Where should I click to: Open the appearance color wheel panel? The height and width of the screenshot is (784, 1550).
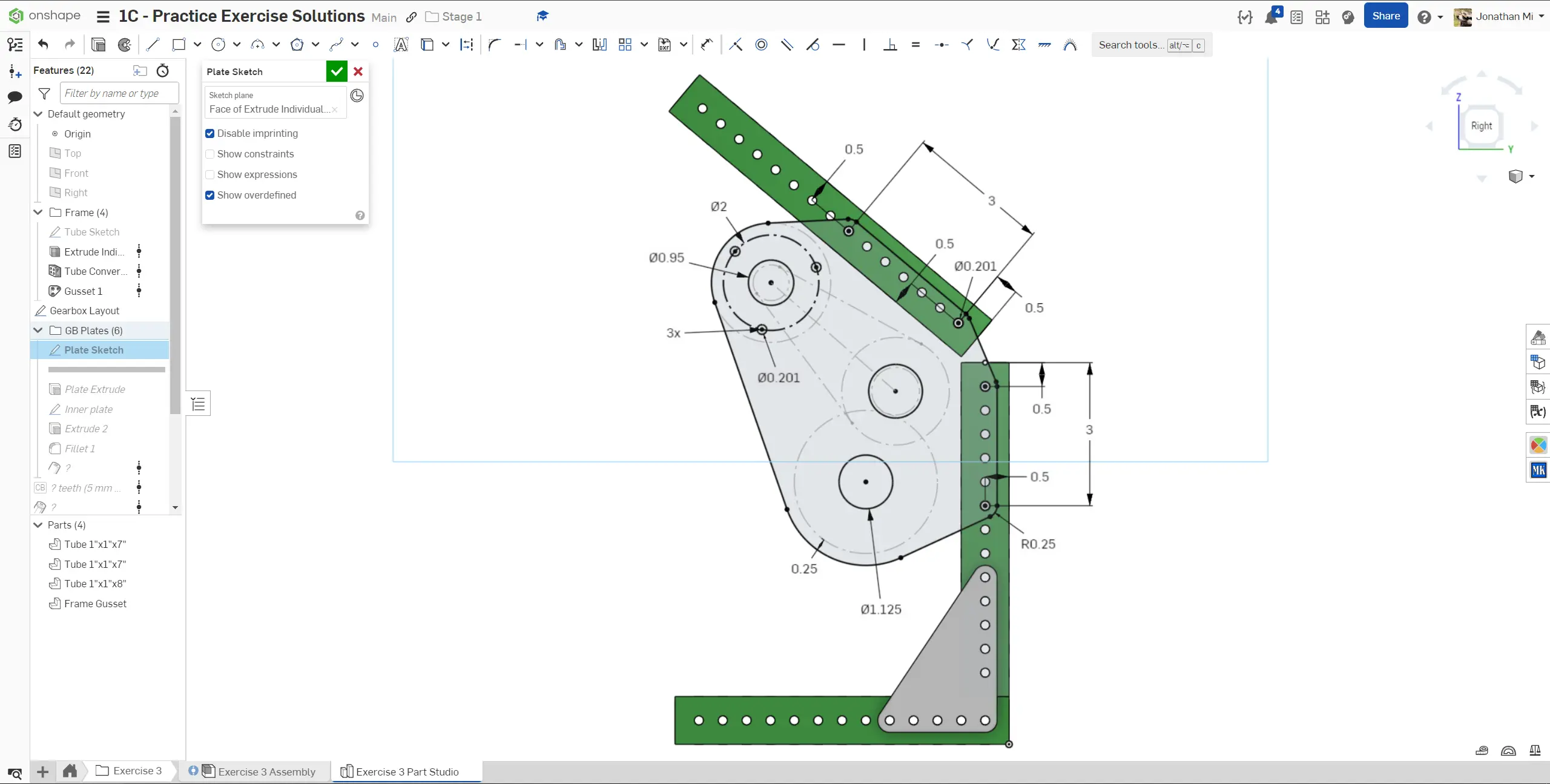[1538, 446]
